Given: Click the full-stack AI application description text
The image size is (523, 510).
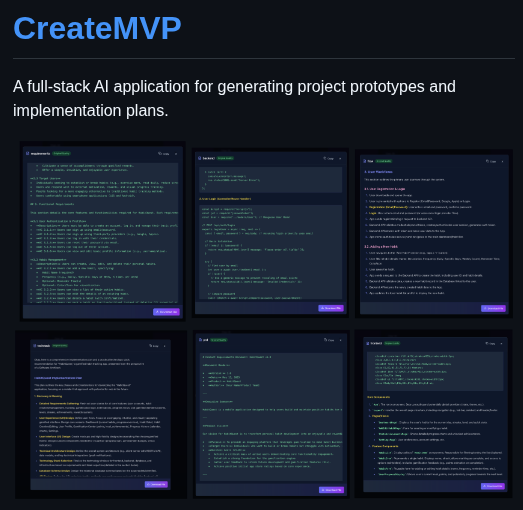Looking at the screenshot, I should coord(234,98).
